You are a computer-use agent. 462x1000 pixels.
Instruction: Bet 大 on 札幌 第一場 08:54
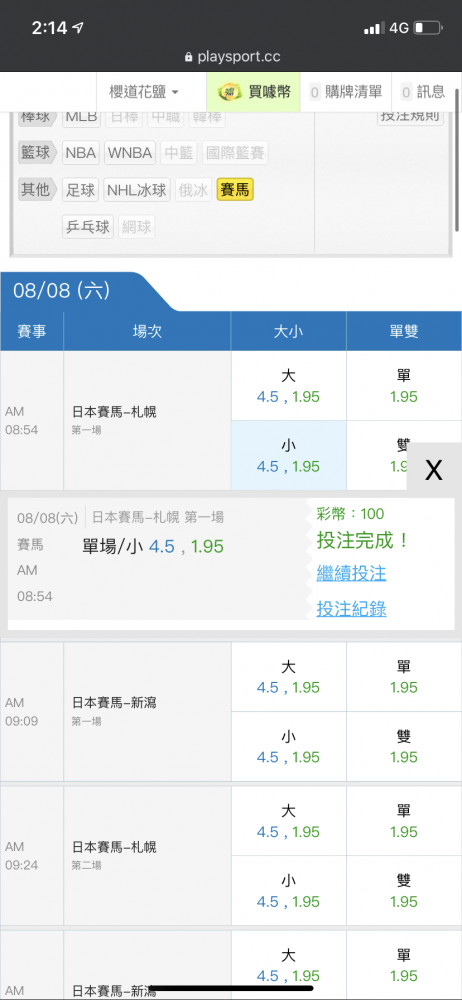[288, 386]
